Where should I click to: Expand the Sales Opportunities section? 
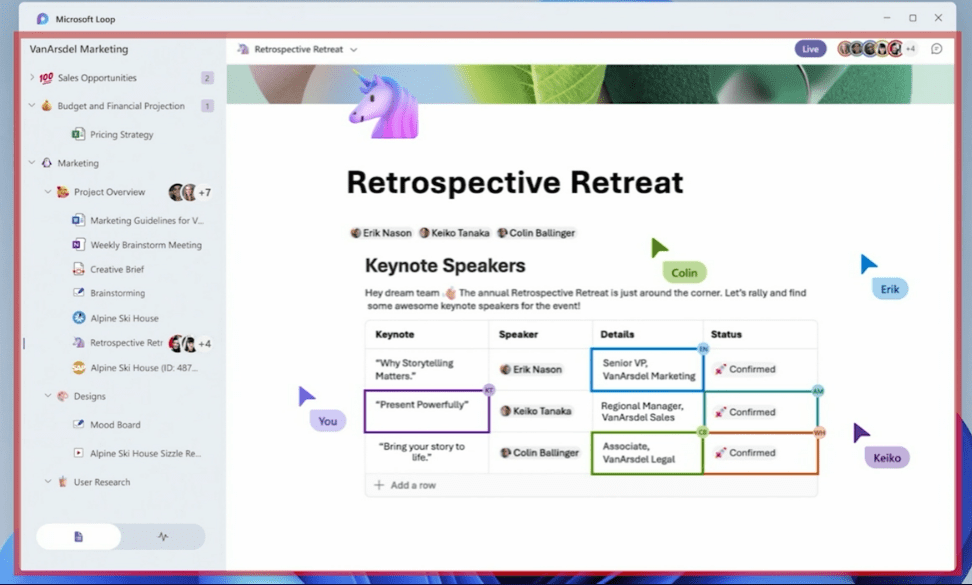32,78
